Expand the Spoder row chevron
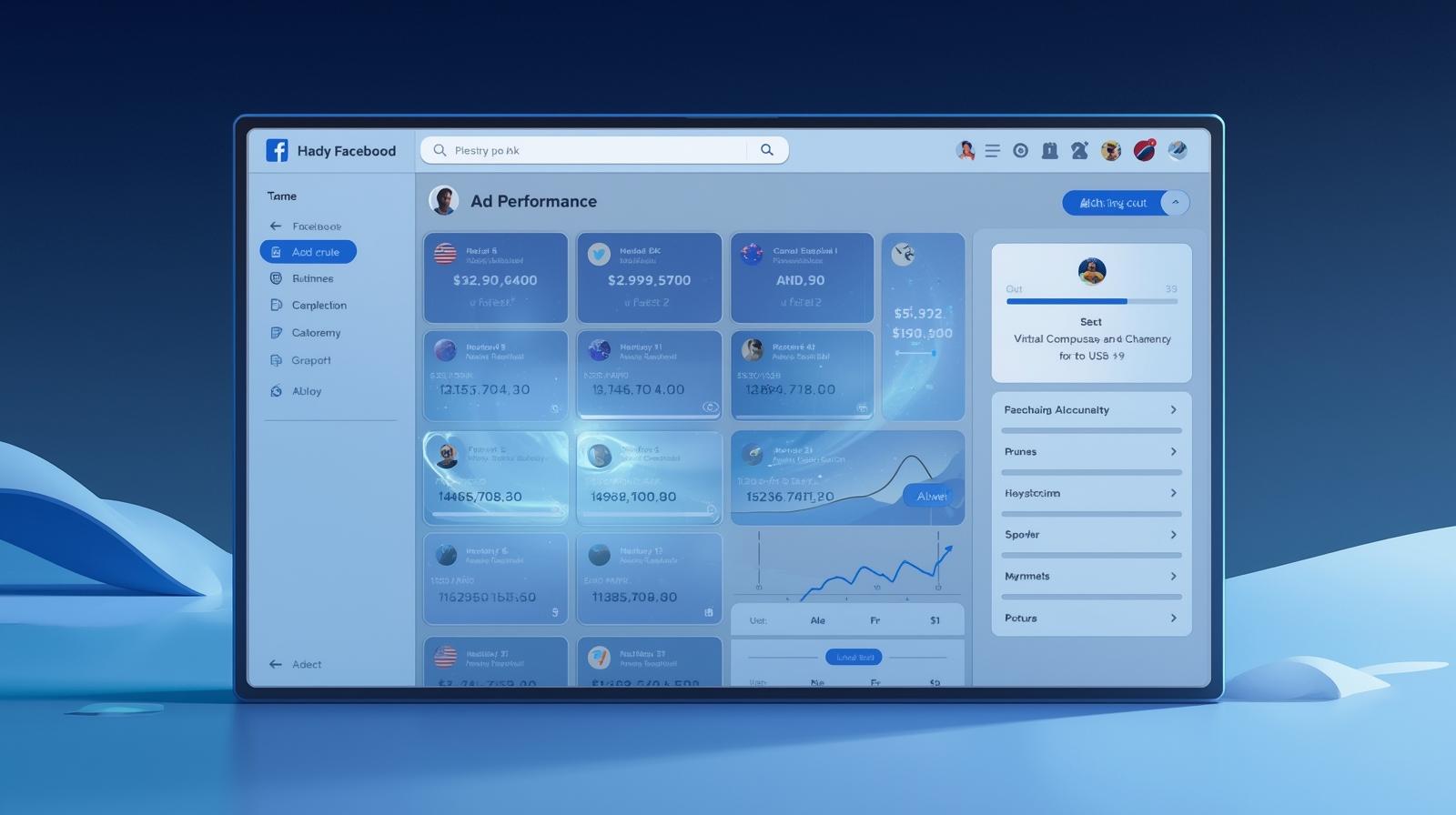The height and width of the screenshot is (815, 1456). coord(1173,535)
